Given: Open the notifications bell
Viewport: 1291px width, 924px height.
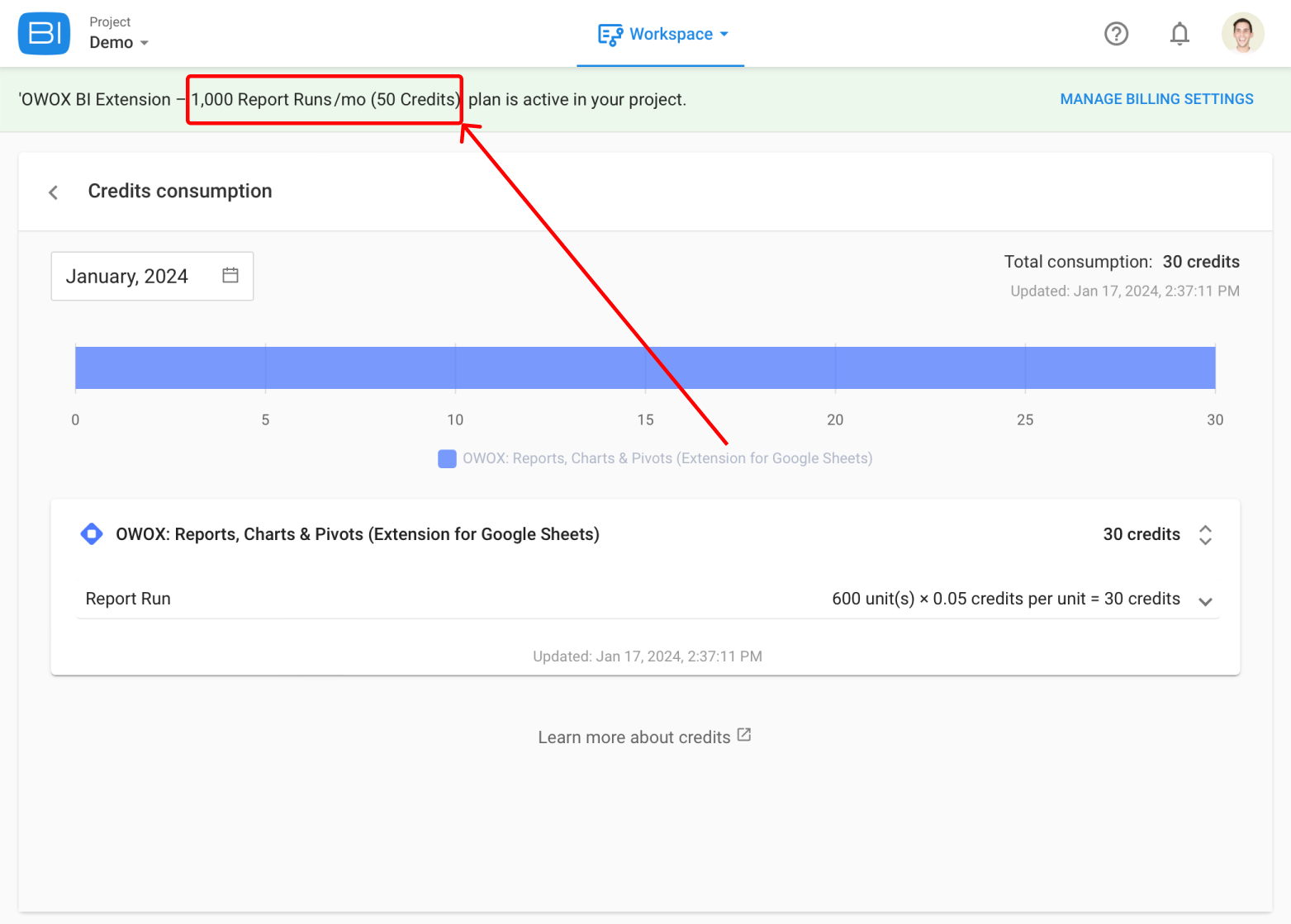Looking at the screenshot, I should tap(1179, 34).
